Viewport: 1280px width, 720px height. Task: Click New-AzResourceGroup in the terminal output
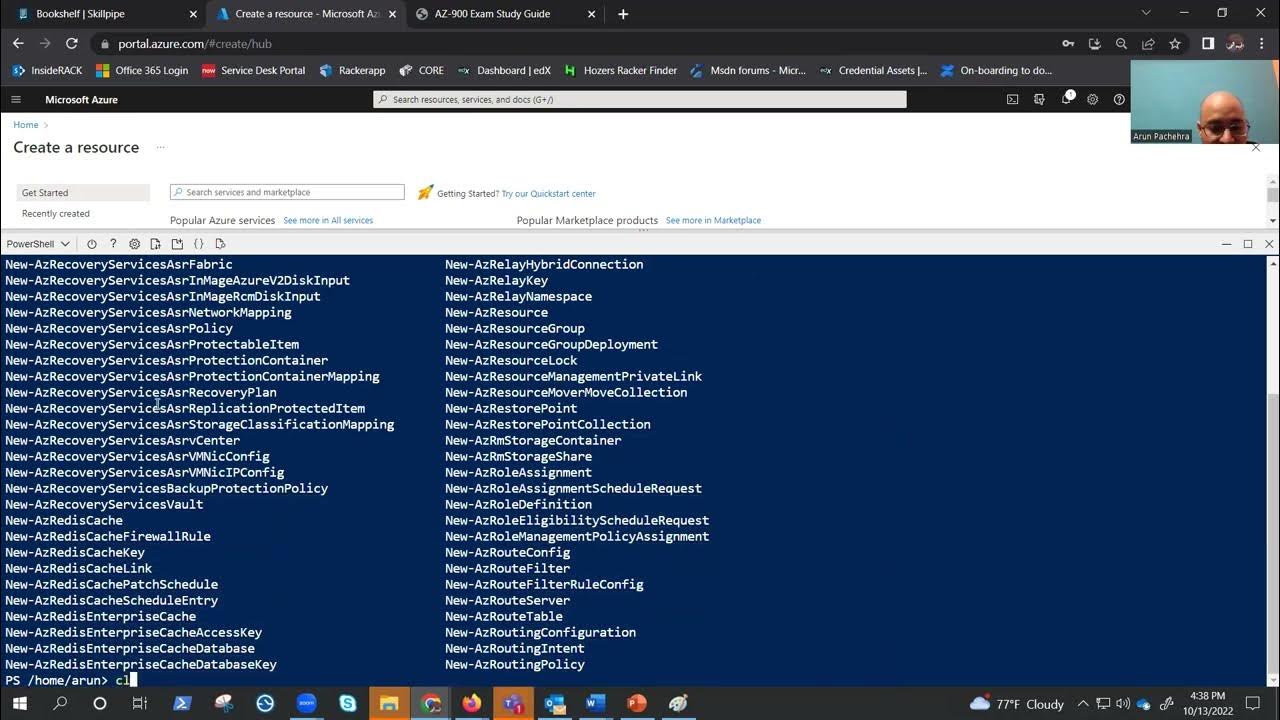[x=515, y=329]
